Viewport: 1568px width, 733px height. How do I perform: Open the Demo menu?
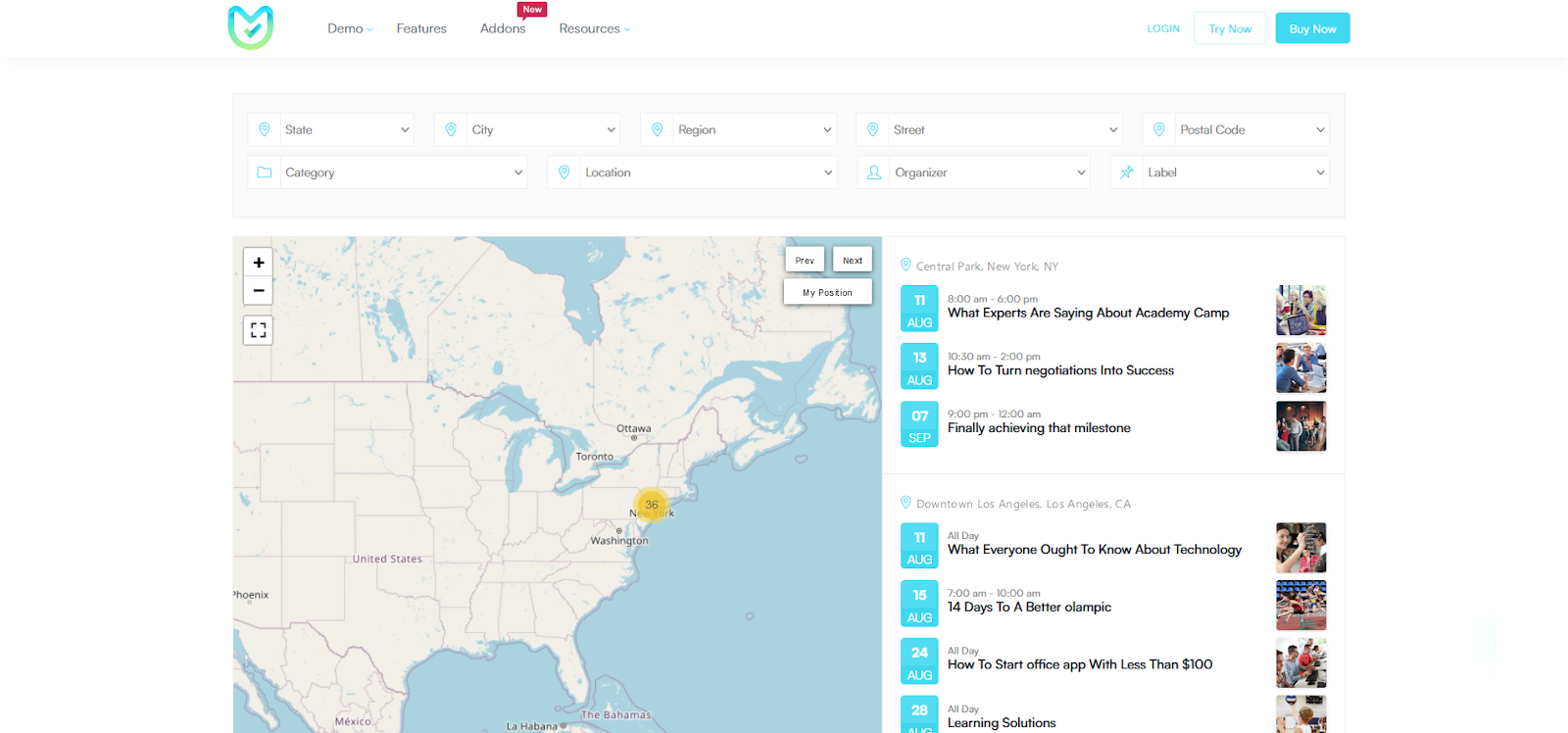[350, 28]
